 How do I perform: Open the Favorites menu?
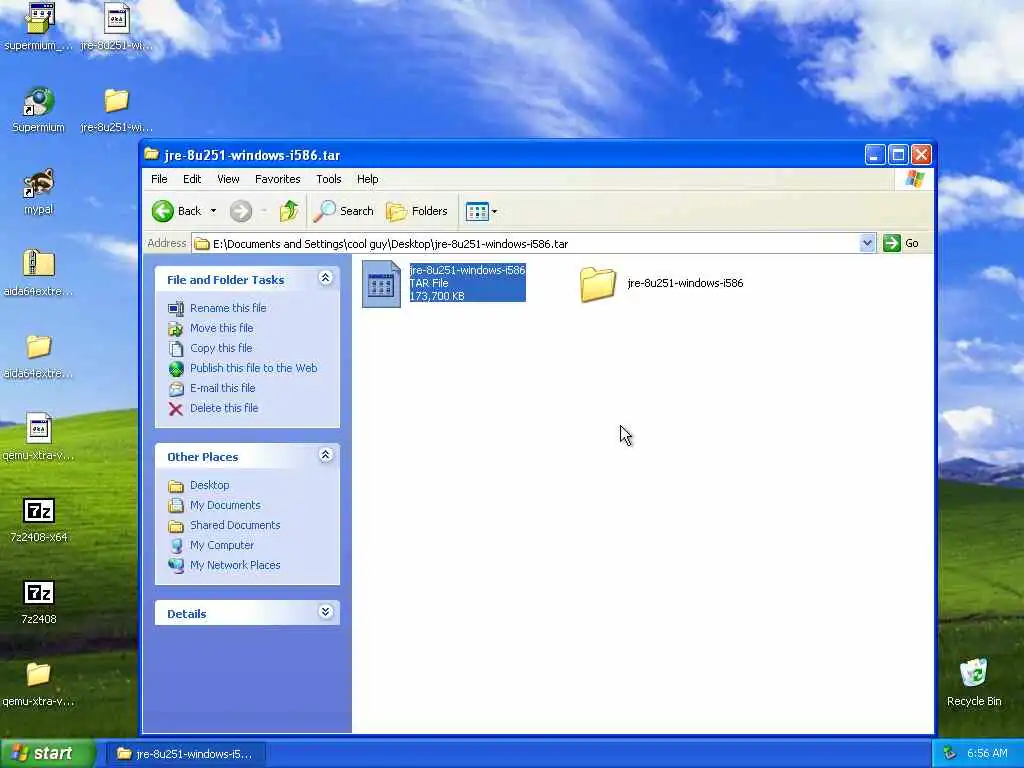(278, 179)
